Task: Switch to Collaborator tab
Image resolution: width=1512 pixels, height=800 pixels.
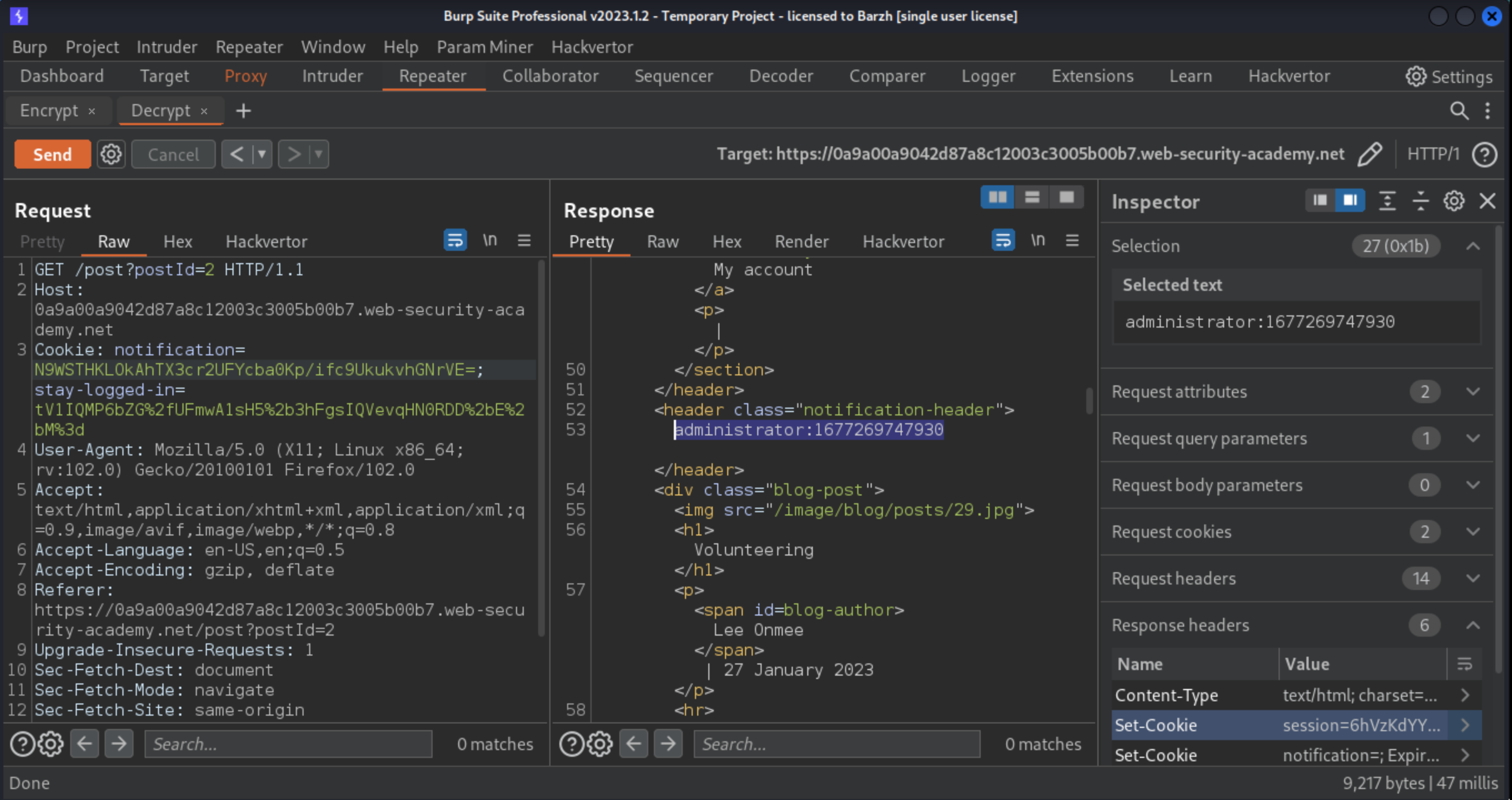Action: [x=550, y=76]
